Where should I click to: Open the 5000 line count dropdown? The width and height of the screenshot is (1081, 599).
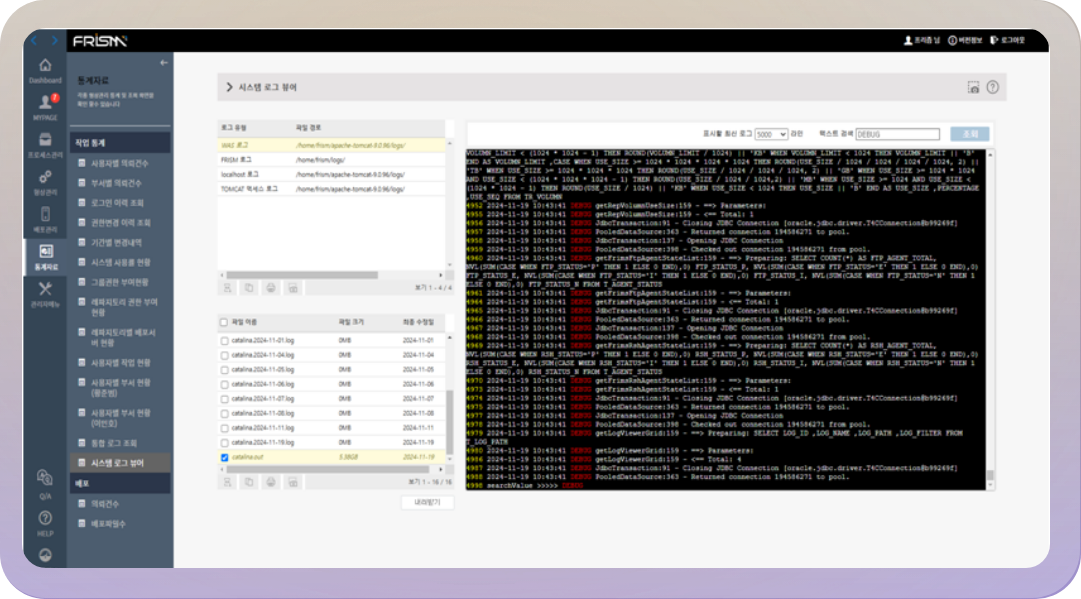point(771,134)
